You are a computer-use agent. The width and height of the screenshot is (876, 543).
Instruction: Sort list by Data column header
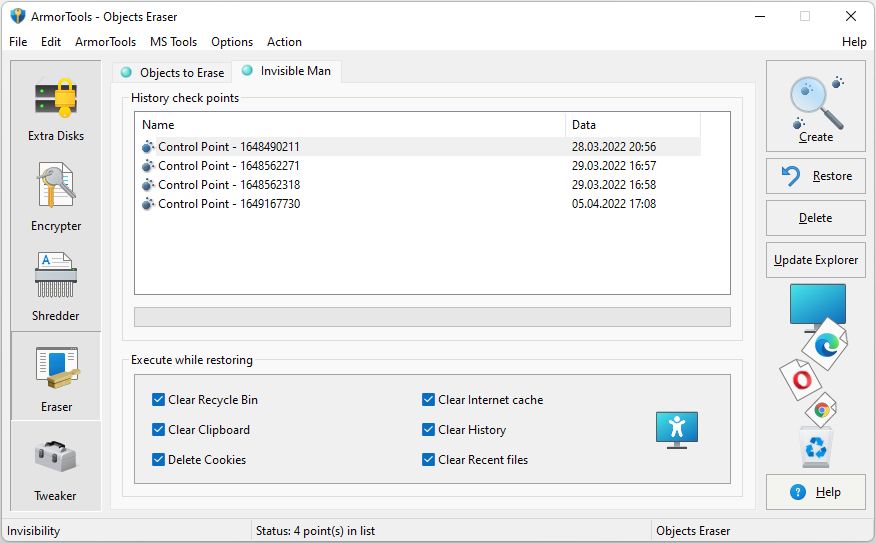pos(632,125)
